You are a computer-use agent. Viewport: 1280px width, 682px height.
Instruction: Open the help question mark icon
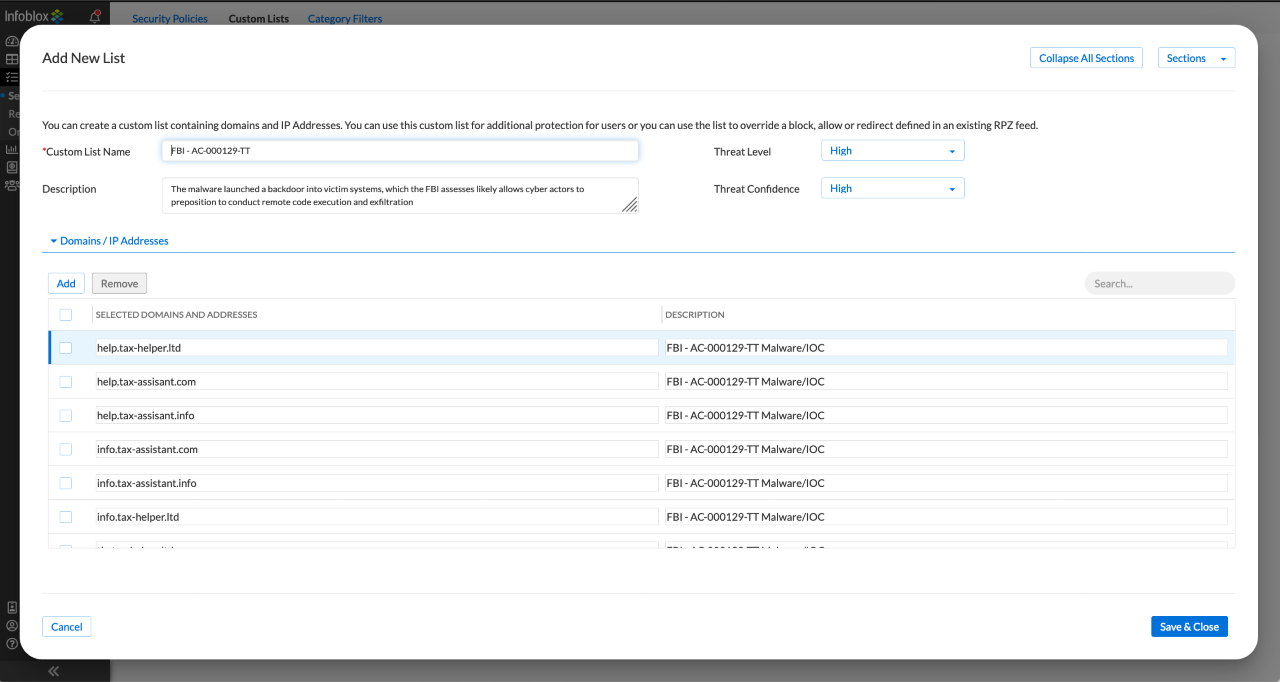12,643
